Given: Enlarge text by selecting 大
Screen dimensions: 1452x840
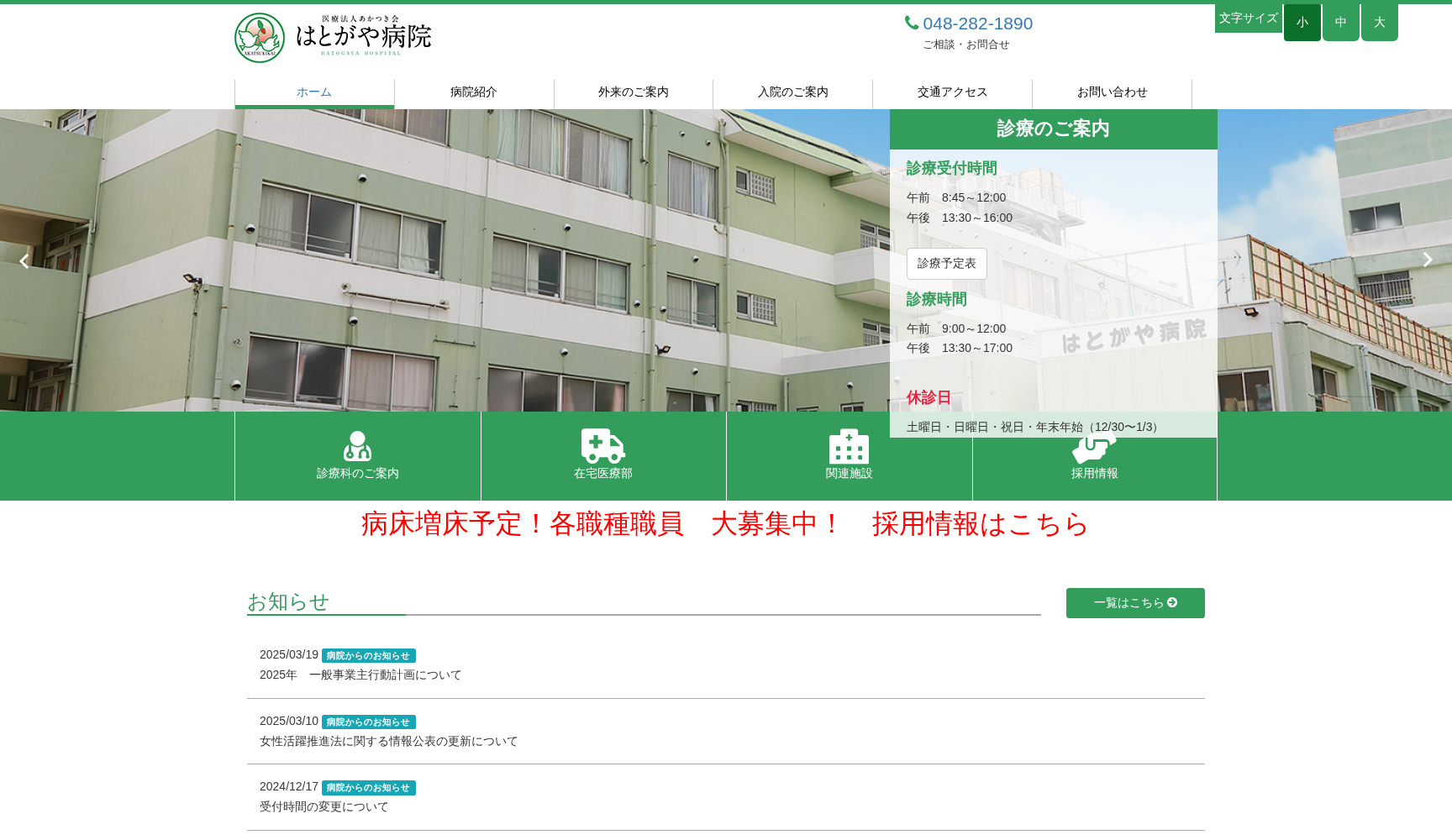Looking at the screenshot, I should [1379, 22].
